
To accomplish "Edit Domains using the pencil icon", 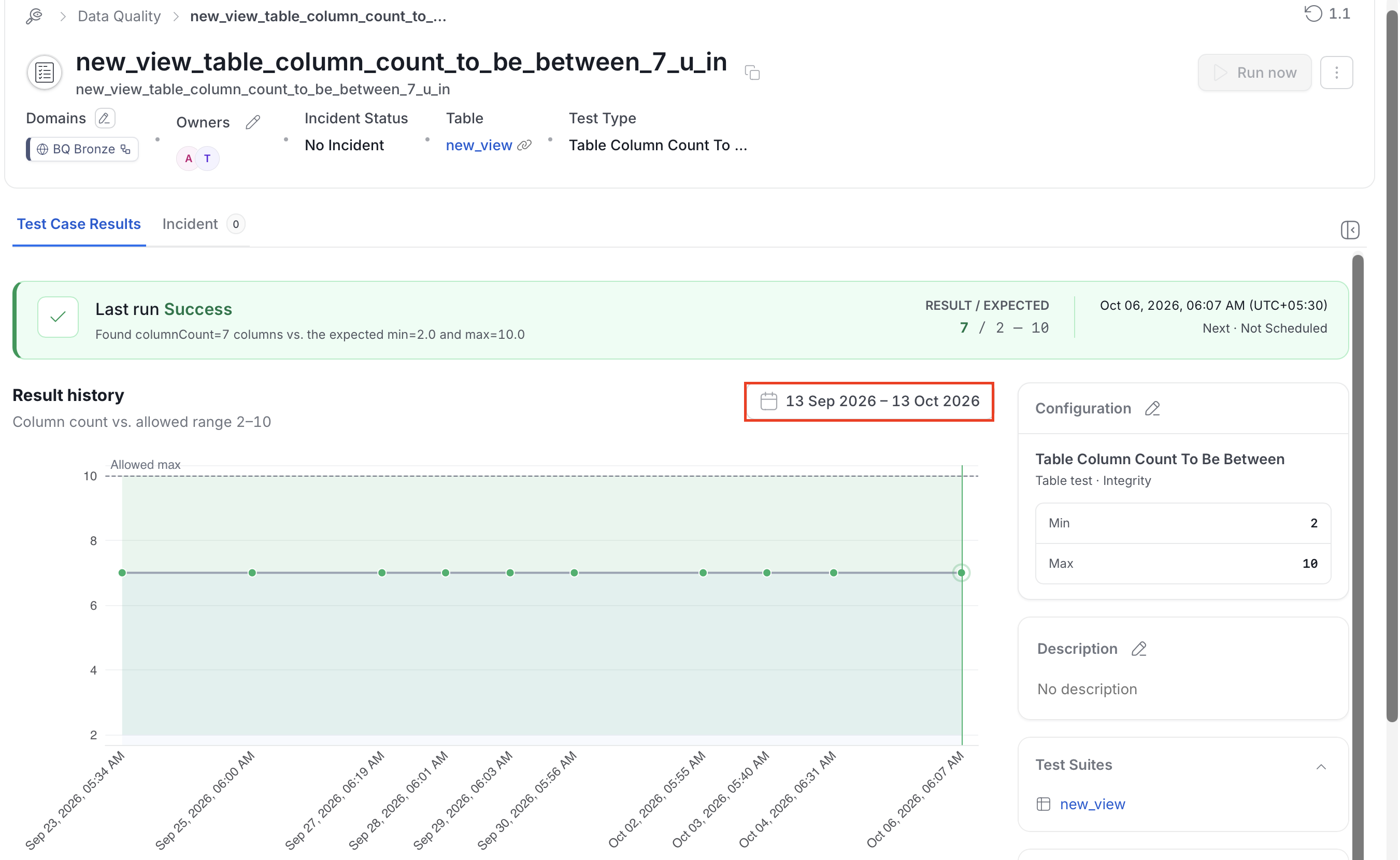I will pyautogui.click(x=105, y=118).
